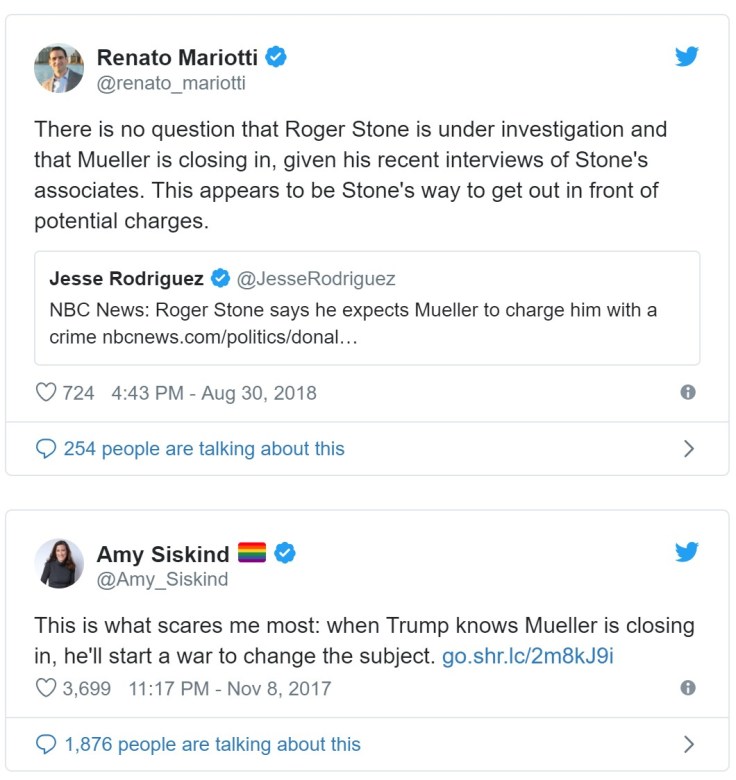Expand the 254 people conversation chevron
Viewport: 736px width, 780px height.
click(688, 449)
